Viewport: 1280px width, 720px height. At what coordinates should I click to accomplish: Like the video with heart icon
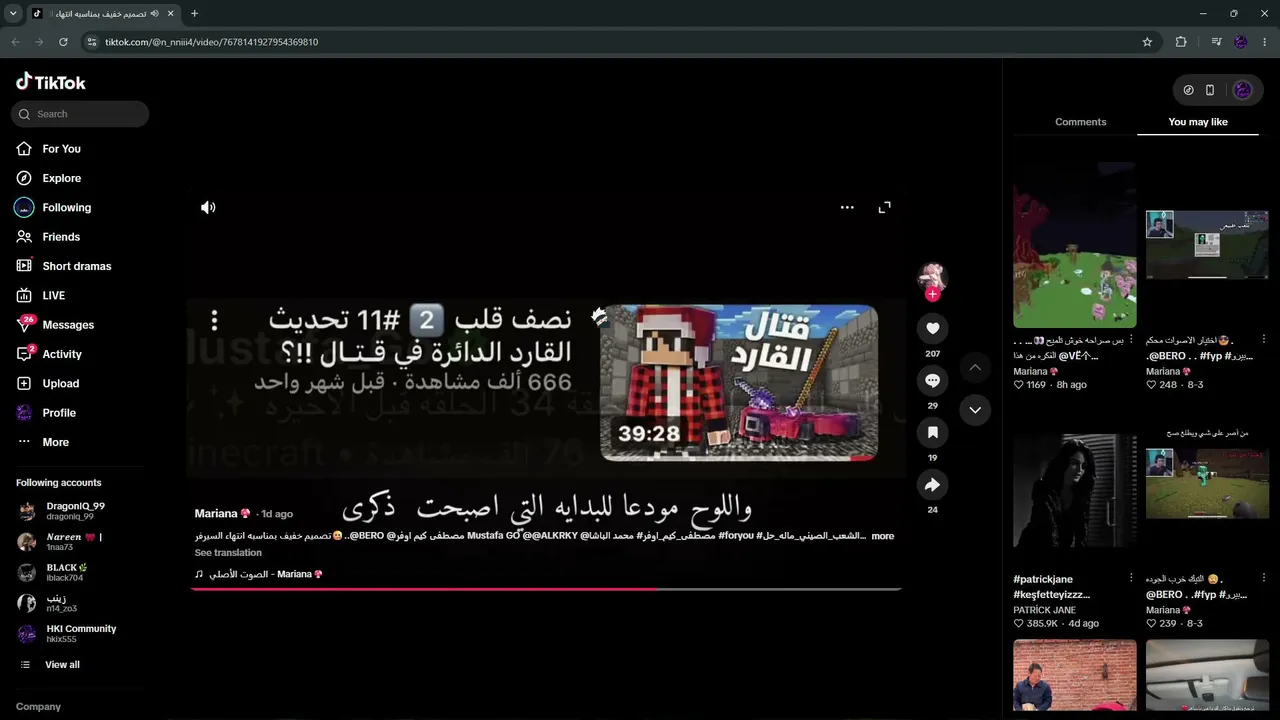[x=932, y=328]
